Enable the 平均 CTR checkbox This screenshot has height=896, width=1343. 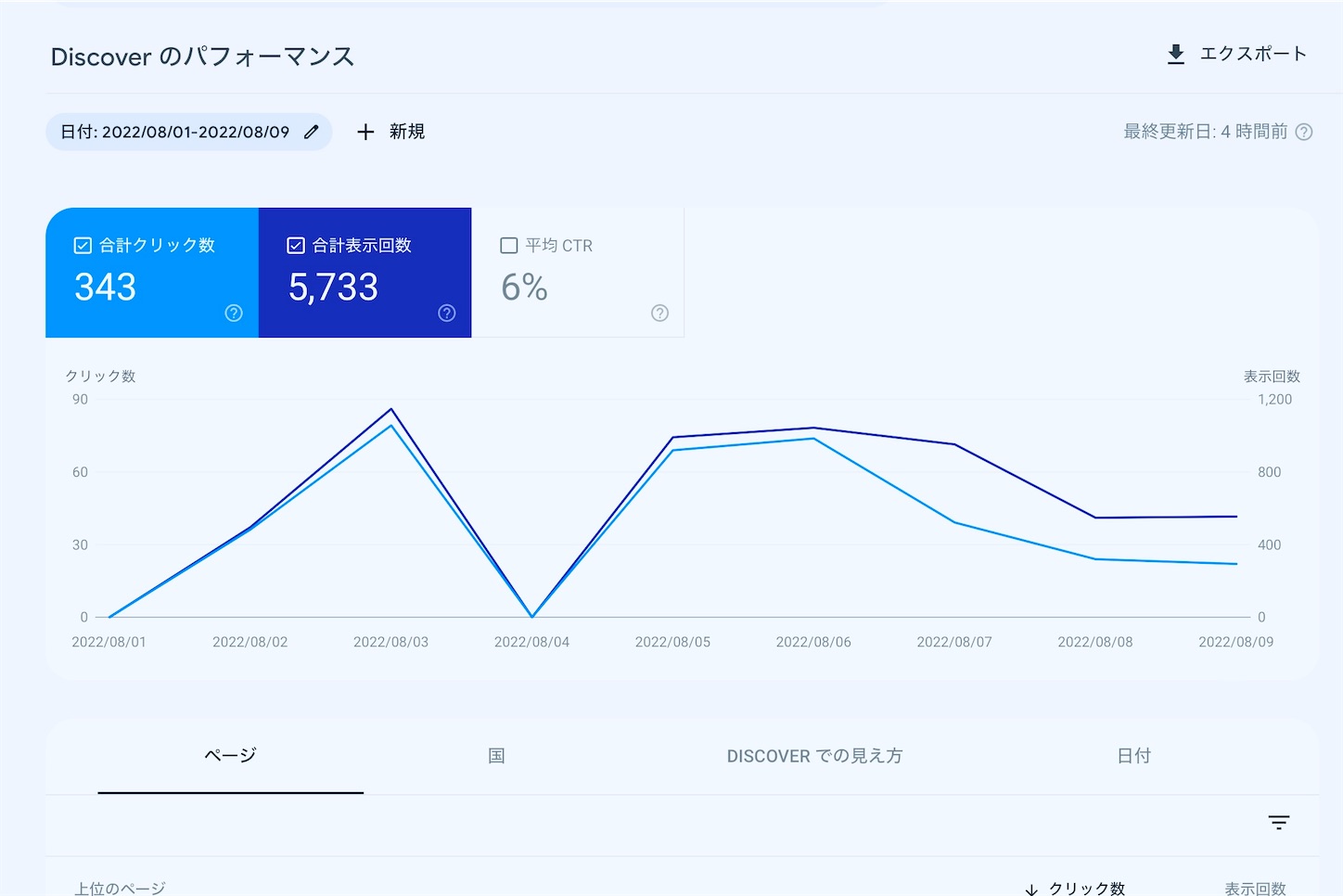coord(508,246)
